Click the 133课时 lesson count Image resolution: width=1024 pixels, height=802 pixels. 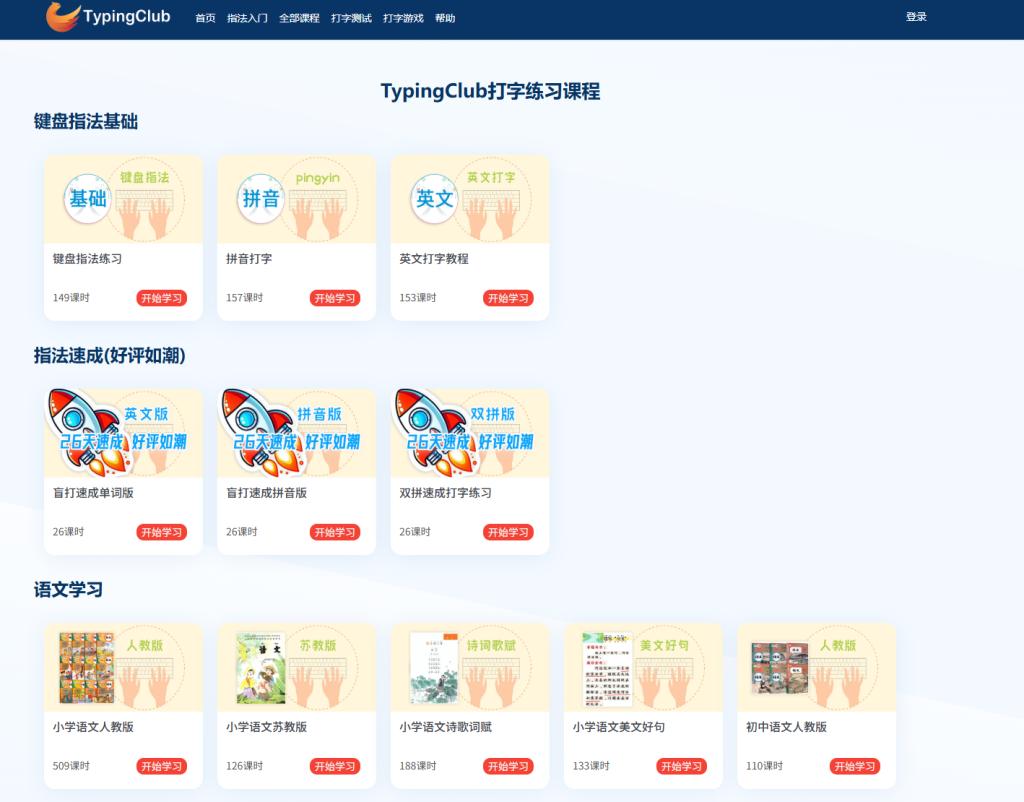591,765
